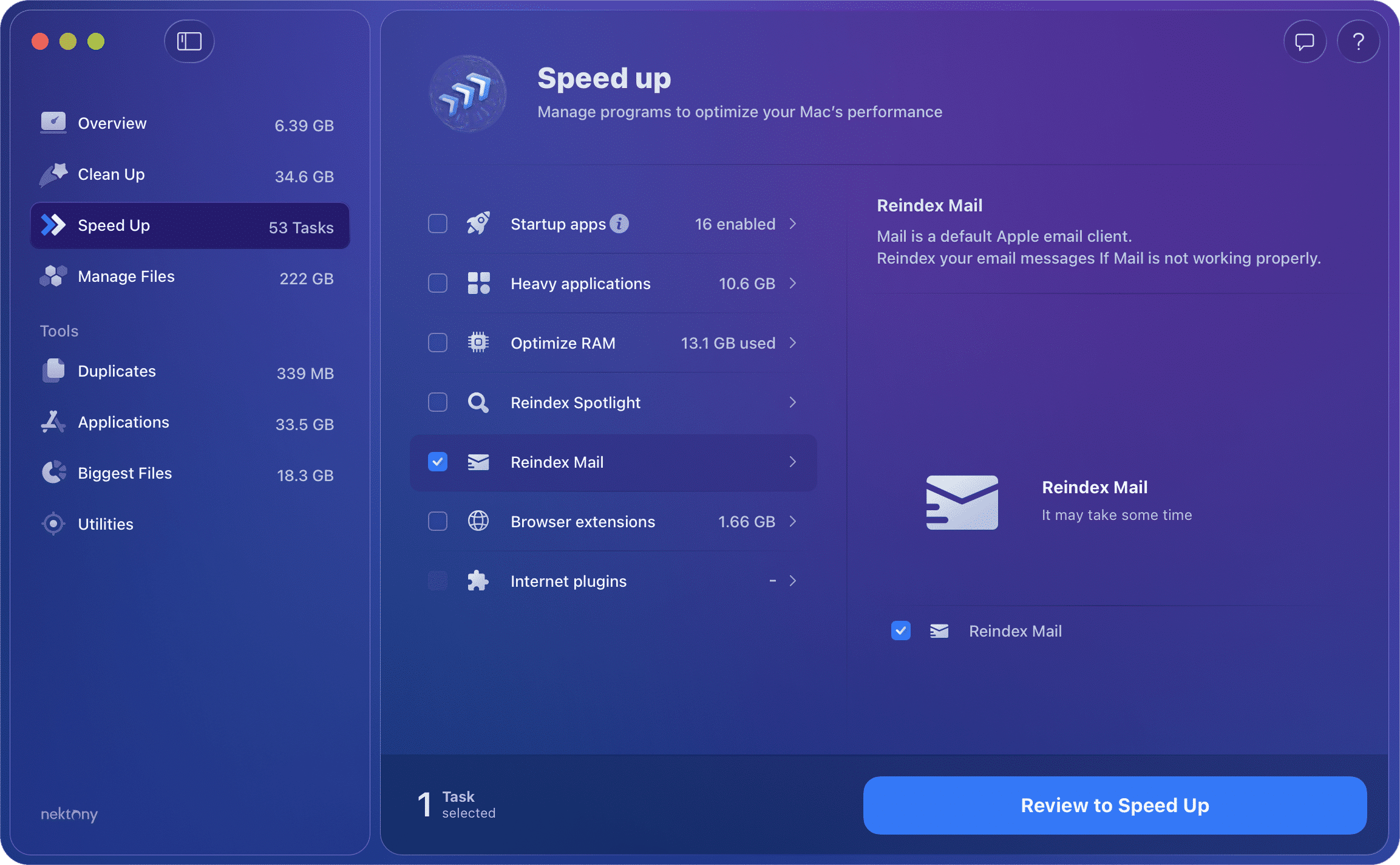Open the Overview section in the sidebar
The image size is (1400, 865).
click(112, 123)
